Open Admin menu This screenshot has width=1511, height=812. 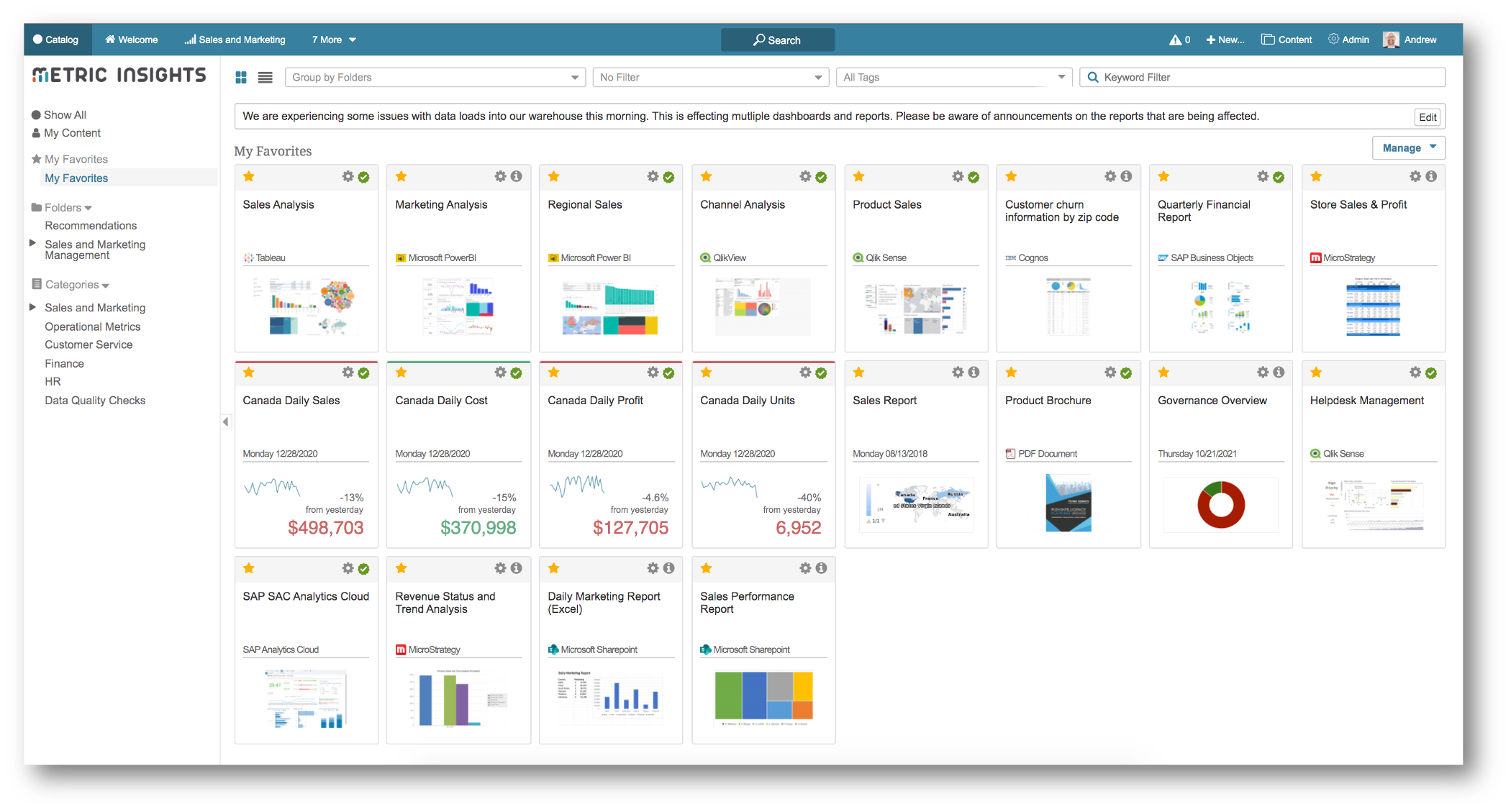coord(1349,40)
